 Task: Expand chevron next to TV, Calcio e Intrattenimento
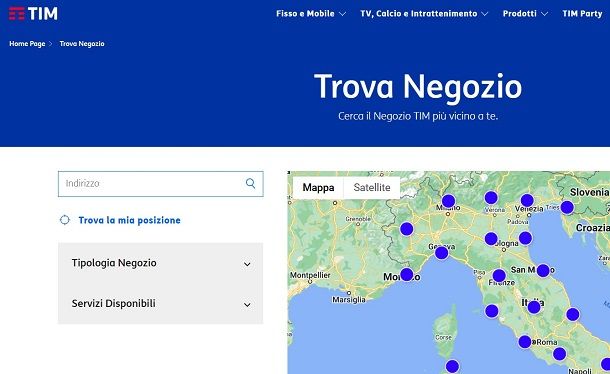point(485,14)
